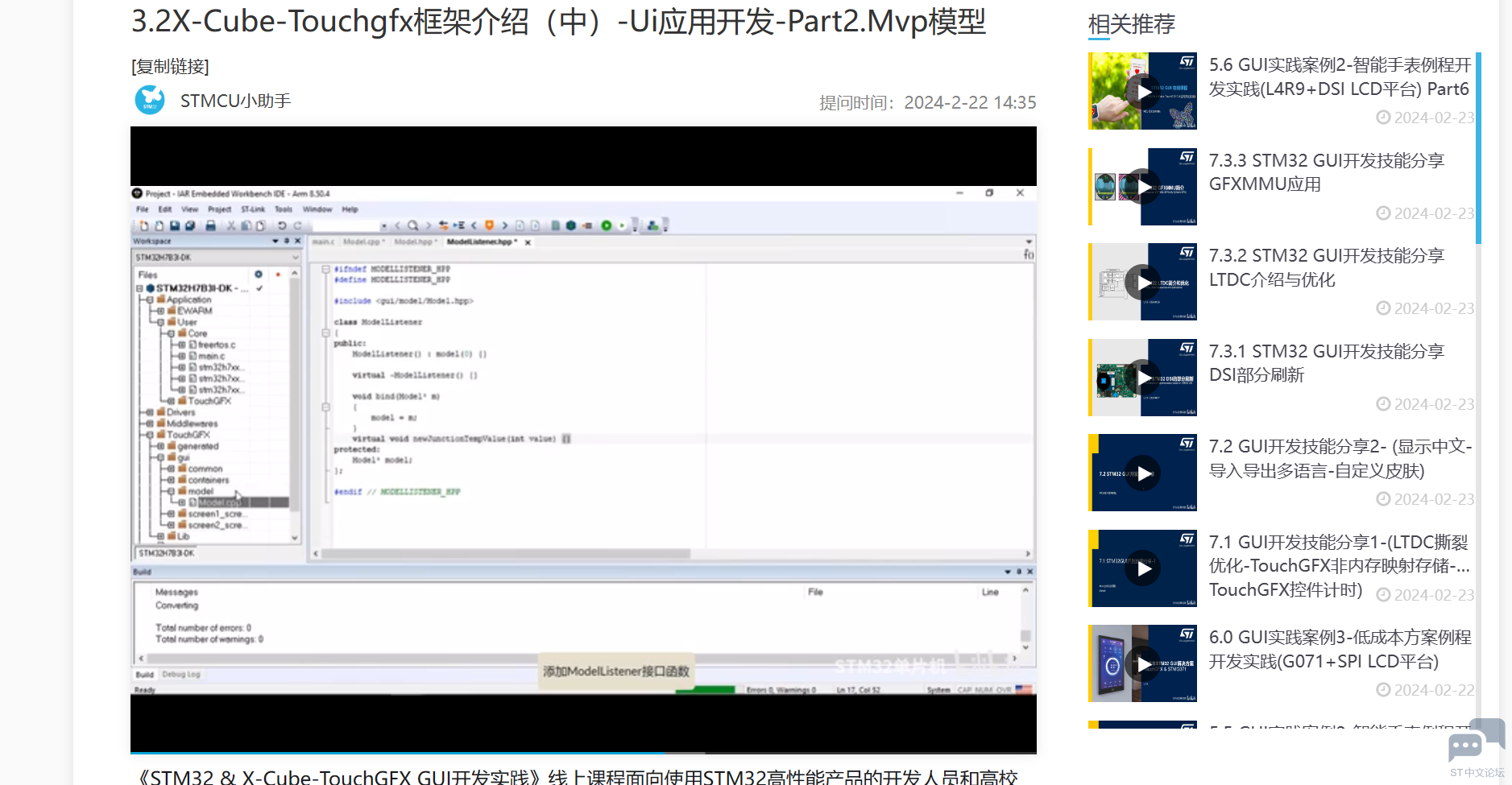Image resolution: width=1512 pixels, height=785 pixels.
Task: Click the blue hexagon Make icon
Action: 571,226
